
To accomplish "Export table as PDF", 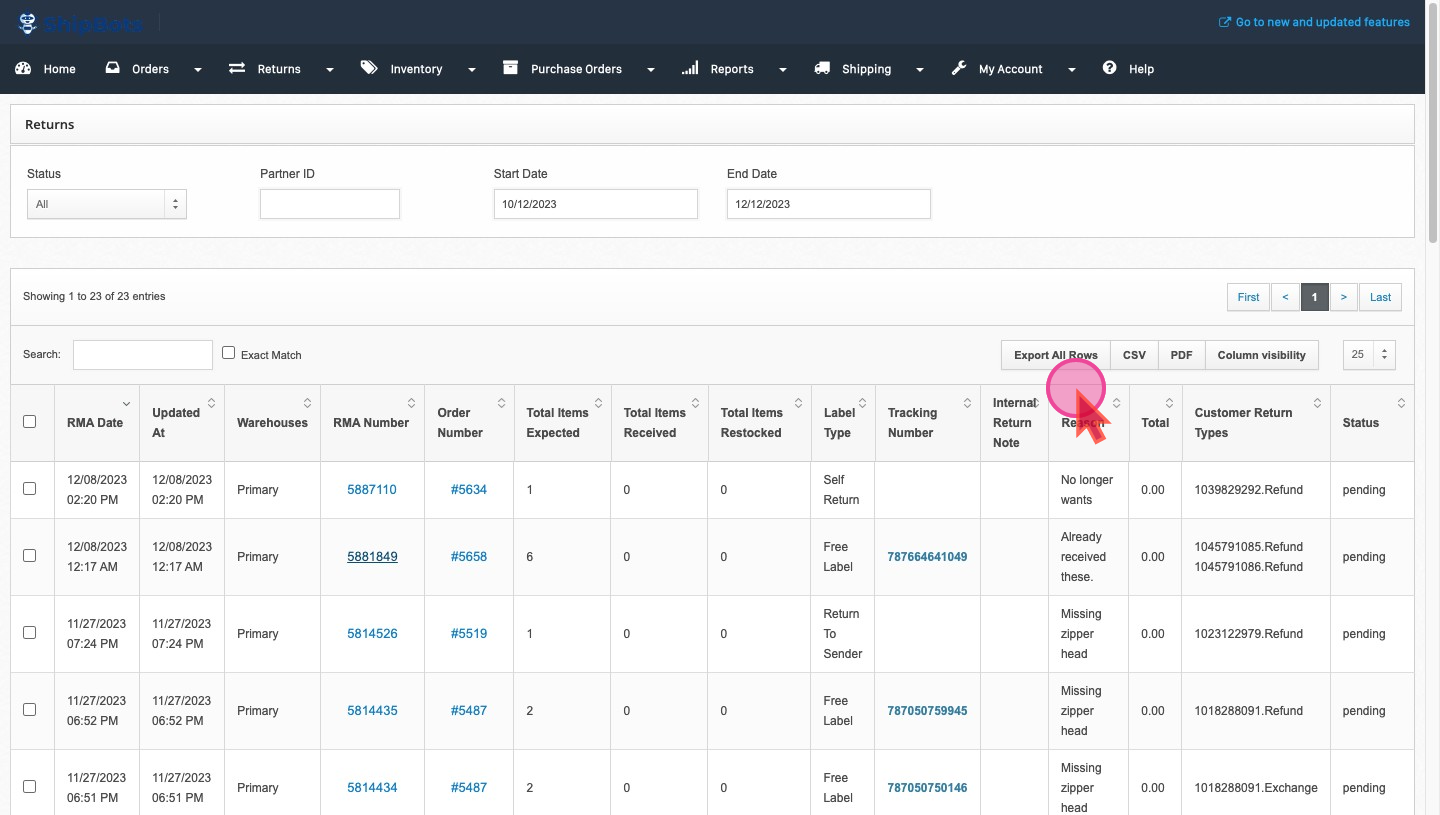I will (x=1181, y=355).
